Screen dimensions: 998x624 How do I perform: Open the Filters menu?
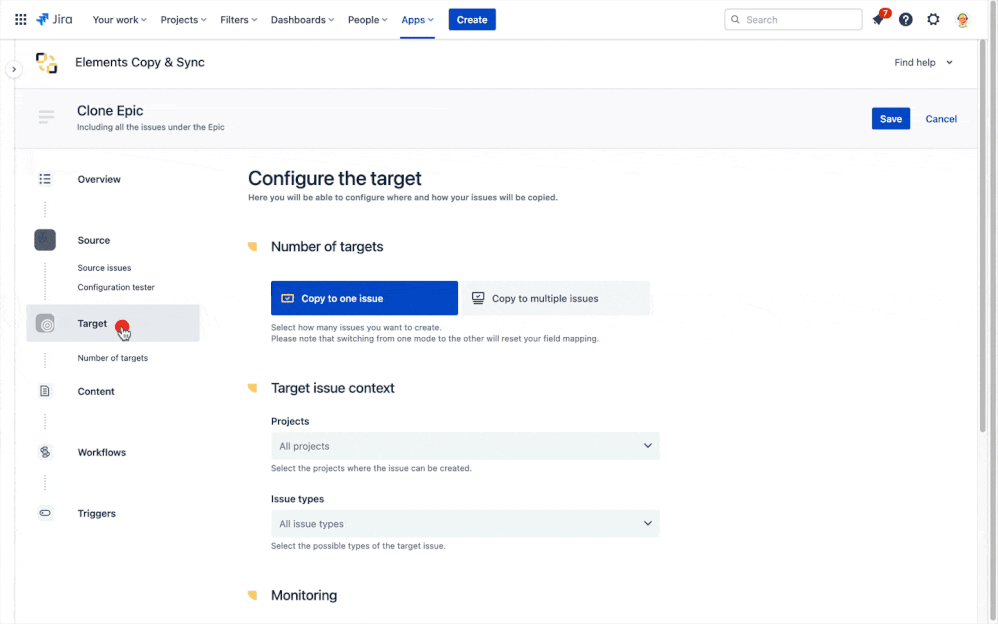239,20
